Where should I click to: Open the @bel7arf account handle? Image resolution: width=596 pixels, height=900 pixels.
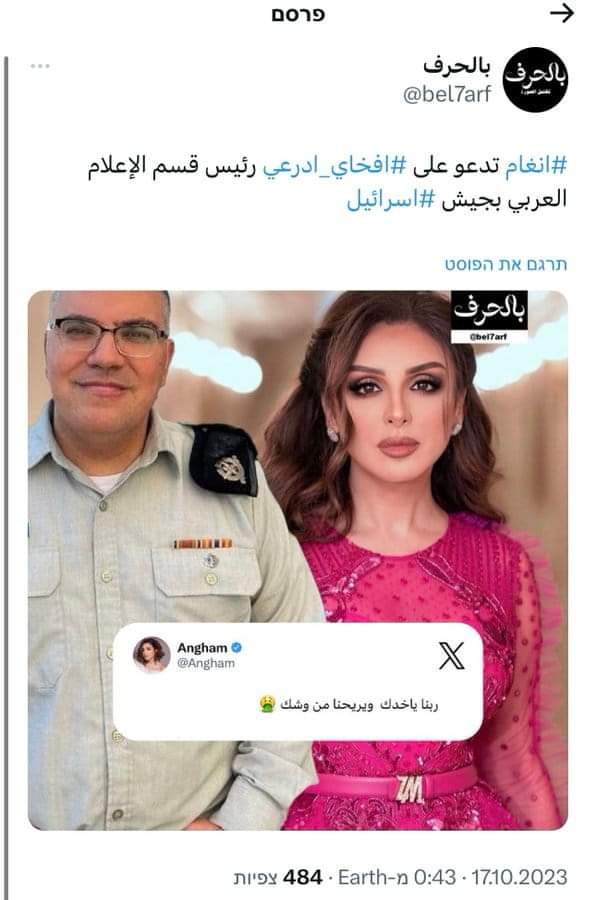click(447, 94)
